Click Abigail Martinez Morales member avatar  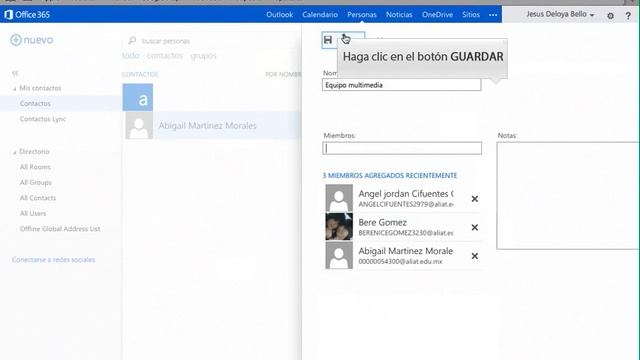pyautogui.click(x=339, y=255)
